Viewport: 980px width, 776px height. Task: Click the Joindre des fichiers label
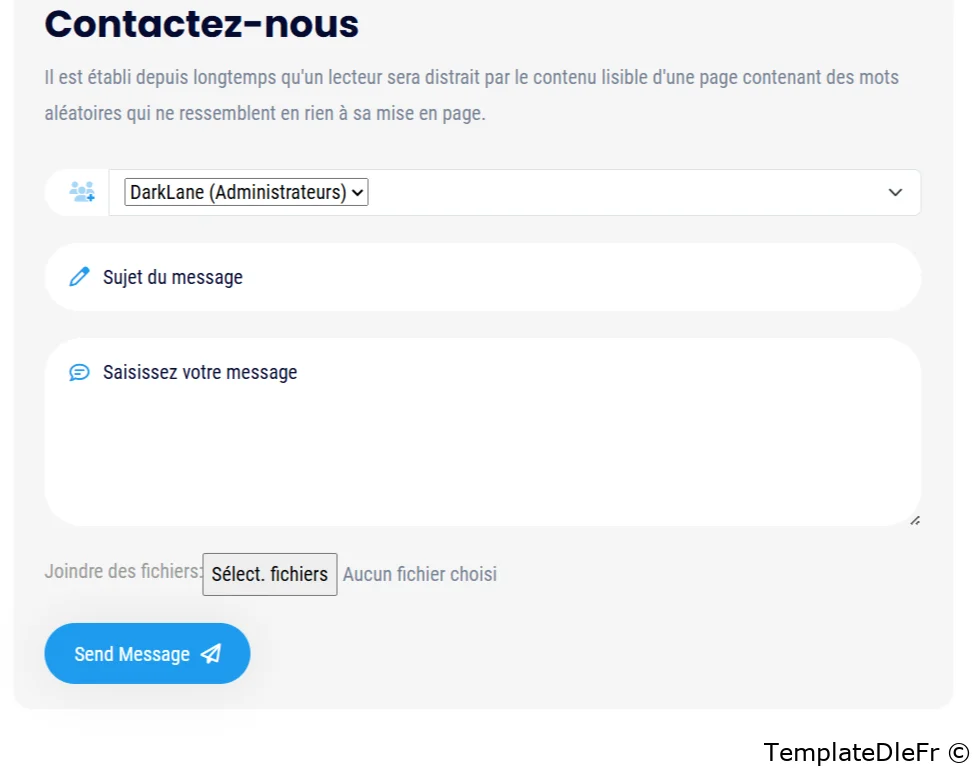tap(122, 572)
